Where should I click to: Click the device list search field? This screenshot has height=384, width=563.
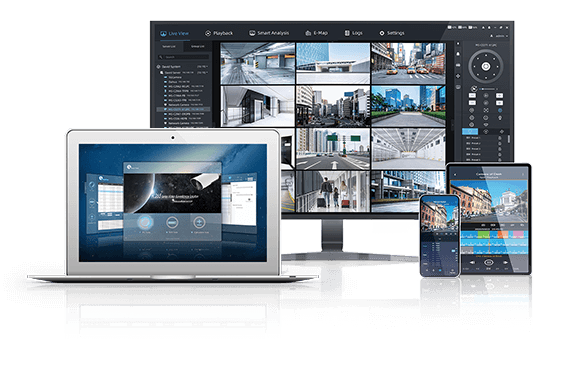point(183,57)
